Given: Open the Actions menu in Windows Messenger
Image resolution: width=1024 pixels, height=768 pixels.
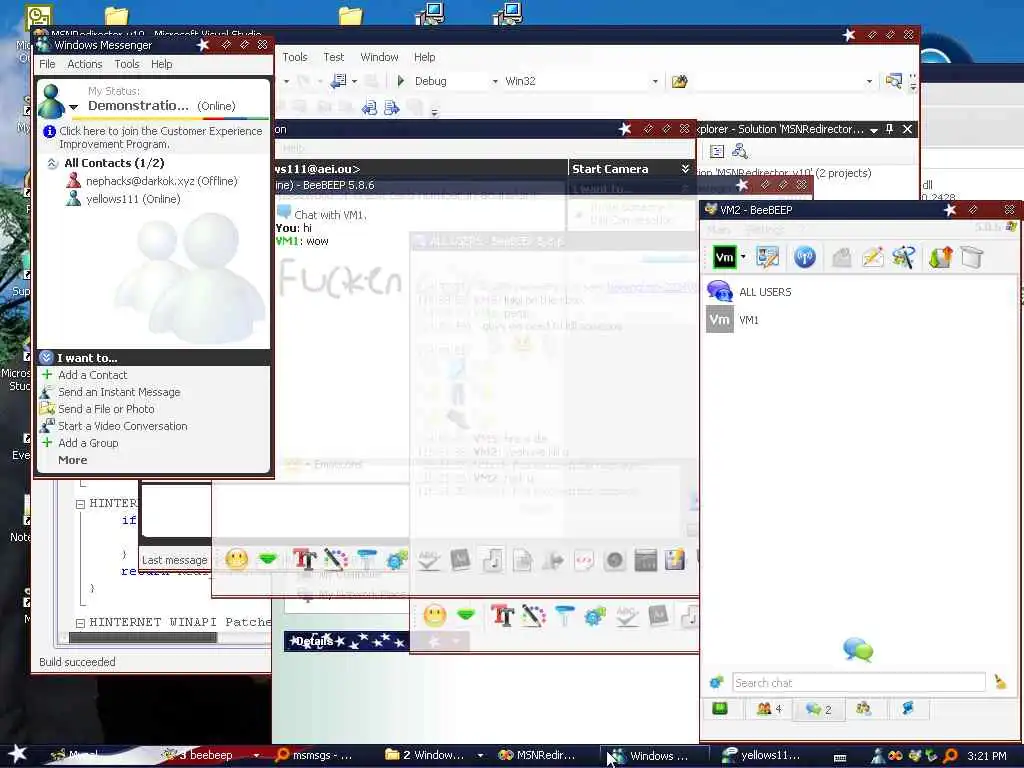Looking at the screenshot, I should (x=85, y=64).
